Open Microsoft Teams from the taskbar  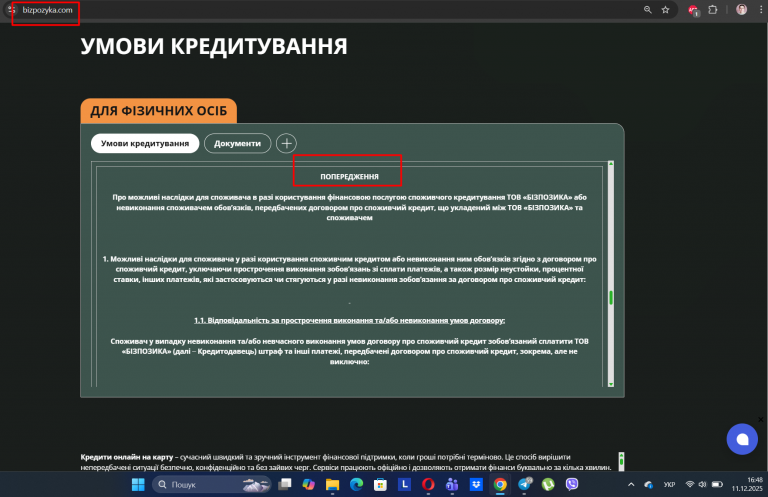point(452,485)
